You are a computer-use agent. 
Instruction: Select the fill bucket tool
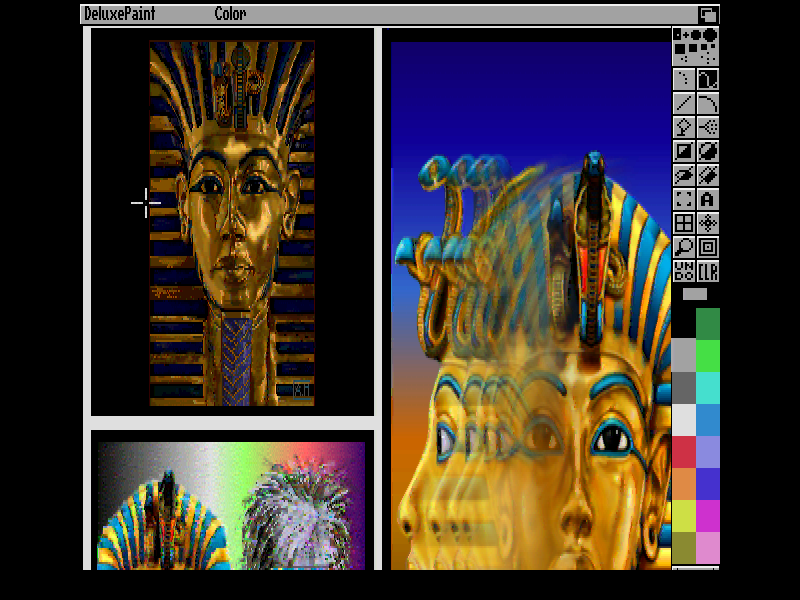tap(684, 127)
